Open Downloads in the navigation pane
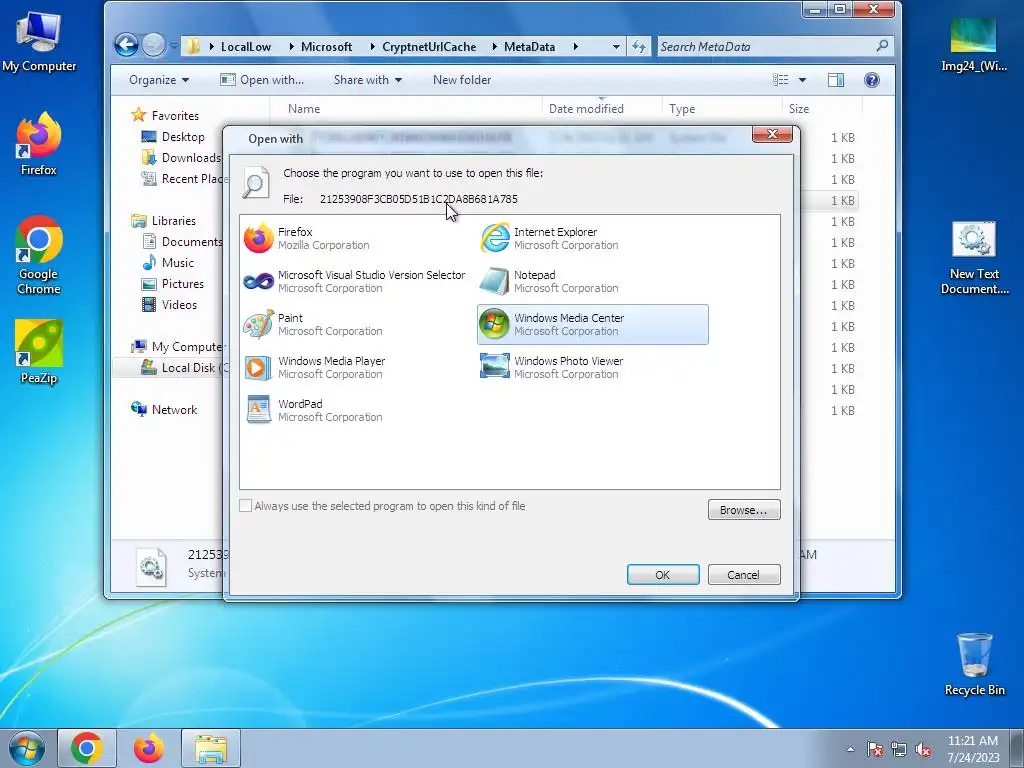The height and width of the screenshot is (768, 1024). tap(182, 157)
